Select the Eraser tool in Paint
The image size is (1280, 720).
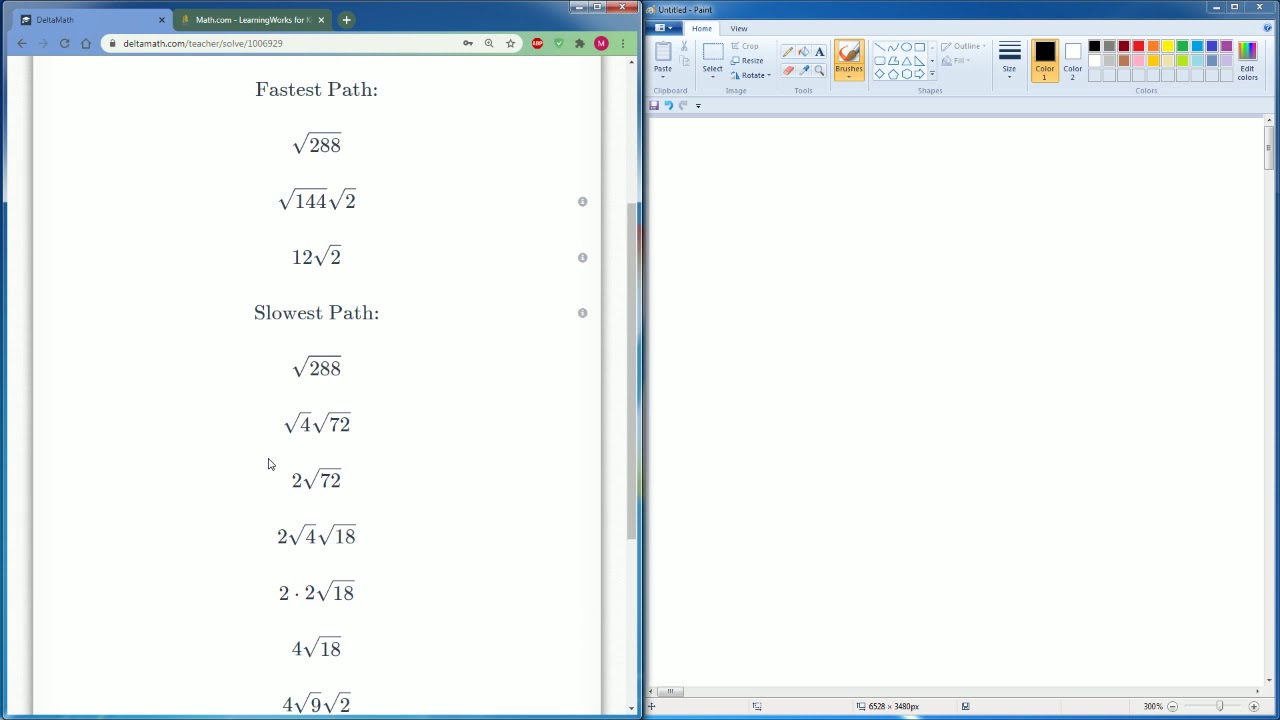[788, 70]
